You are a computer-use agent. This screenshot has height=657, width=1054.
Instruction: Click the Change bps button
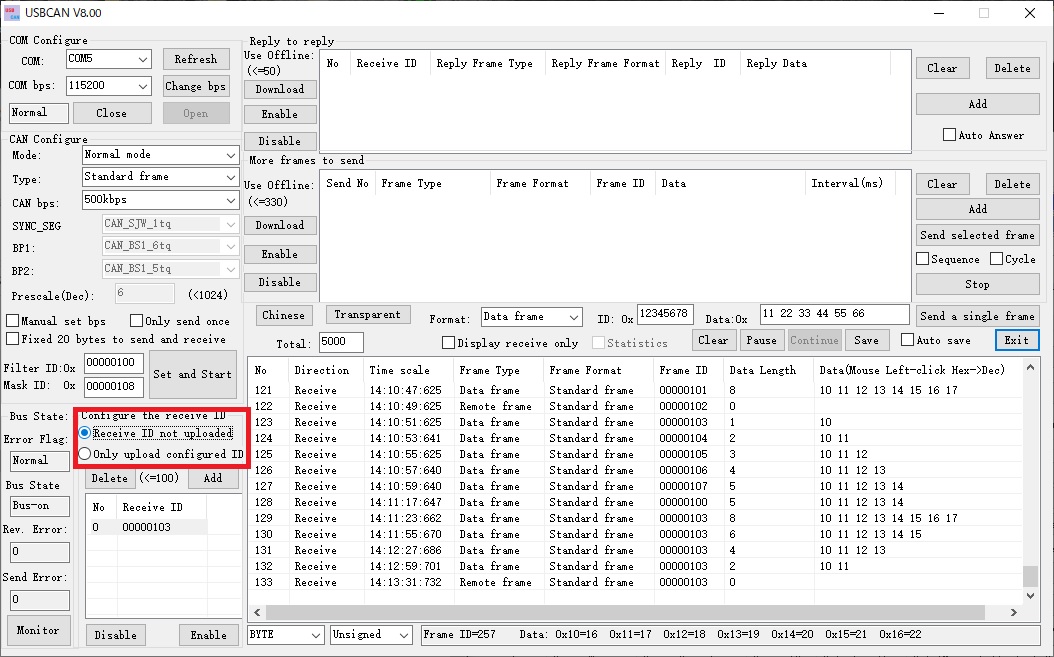click(x=196, y=86)
